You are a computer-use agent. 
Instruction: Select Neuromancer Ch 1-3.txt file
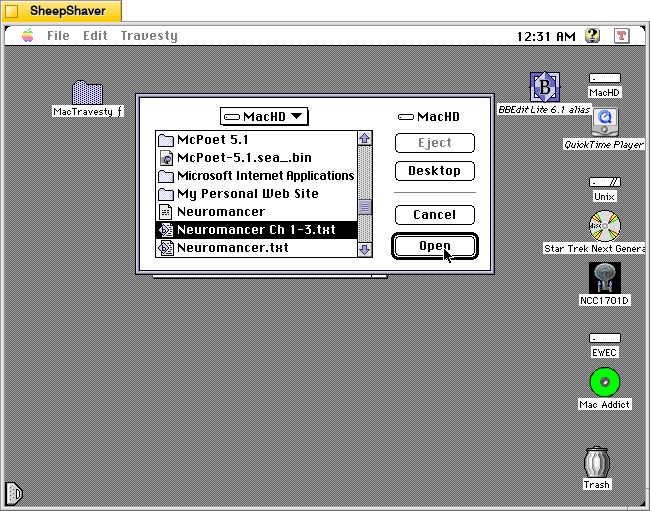256,230
